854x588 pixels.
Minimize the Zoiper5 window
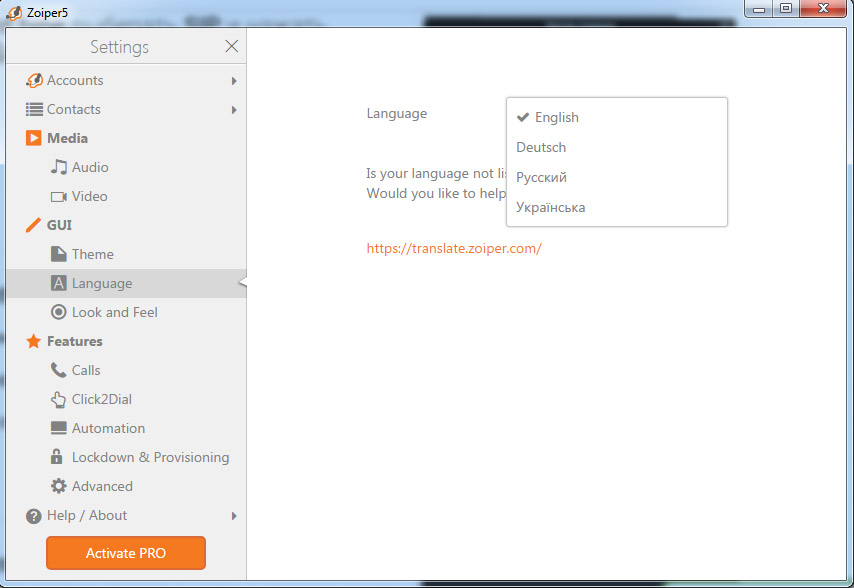pyautogui.click(x=759, y=9)
